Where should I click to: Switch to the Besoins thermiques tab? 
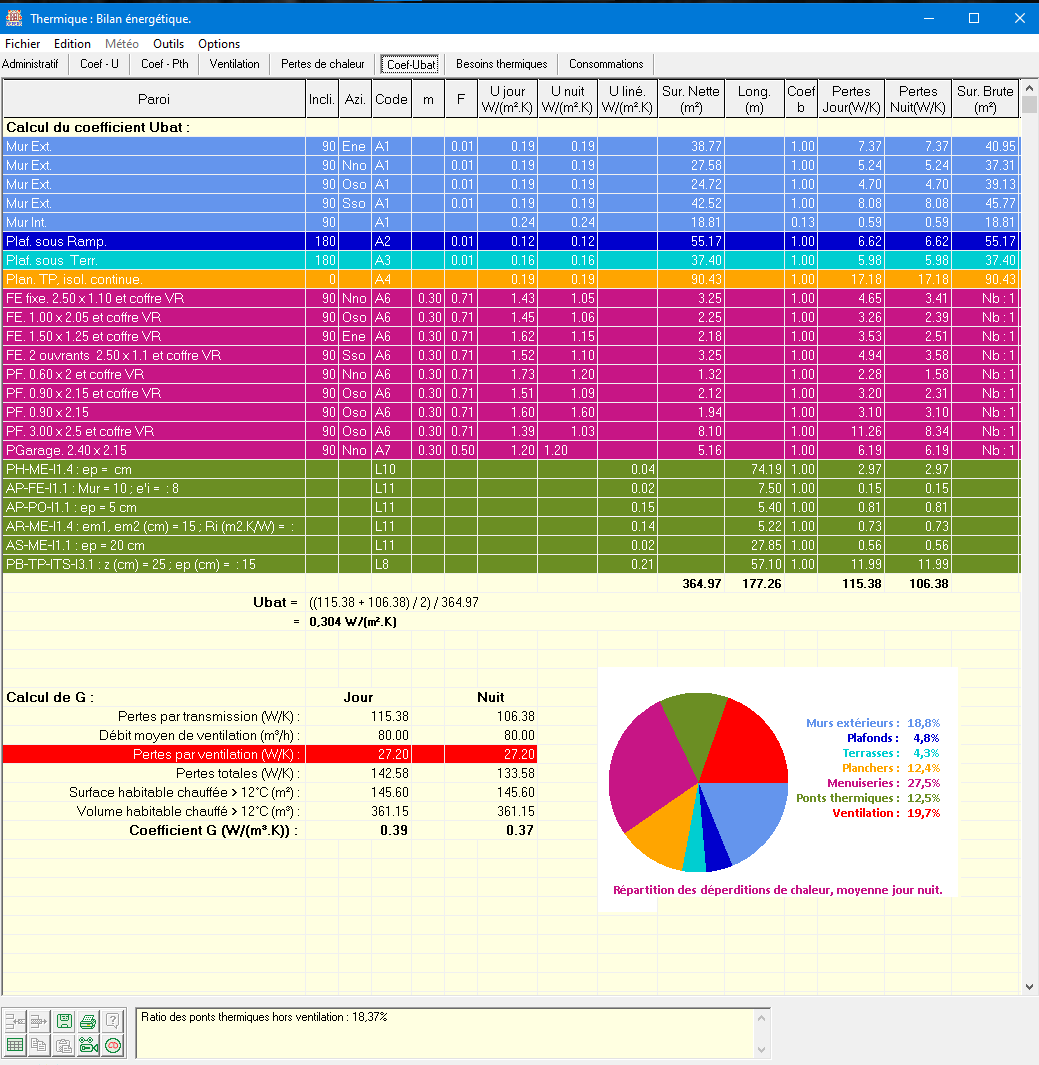tap(501, 64)
